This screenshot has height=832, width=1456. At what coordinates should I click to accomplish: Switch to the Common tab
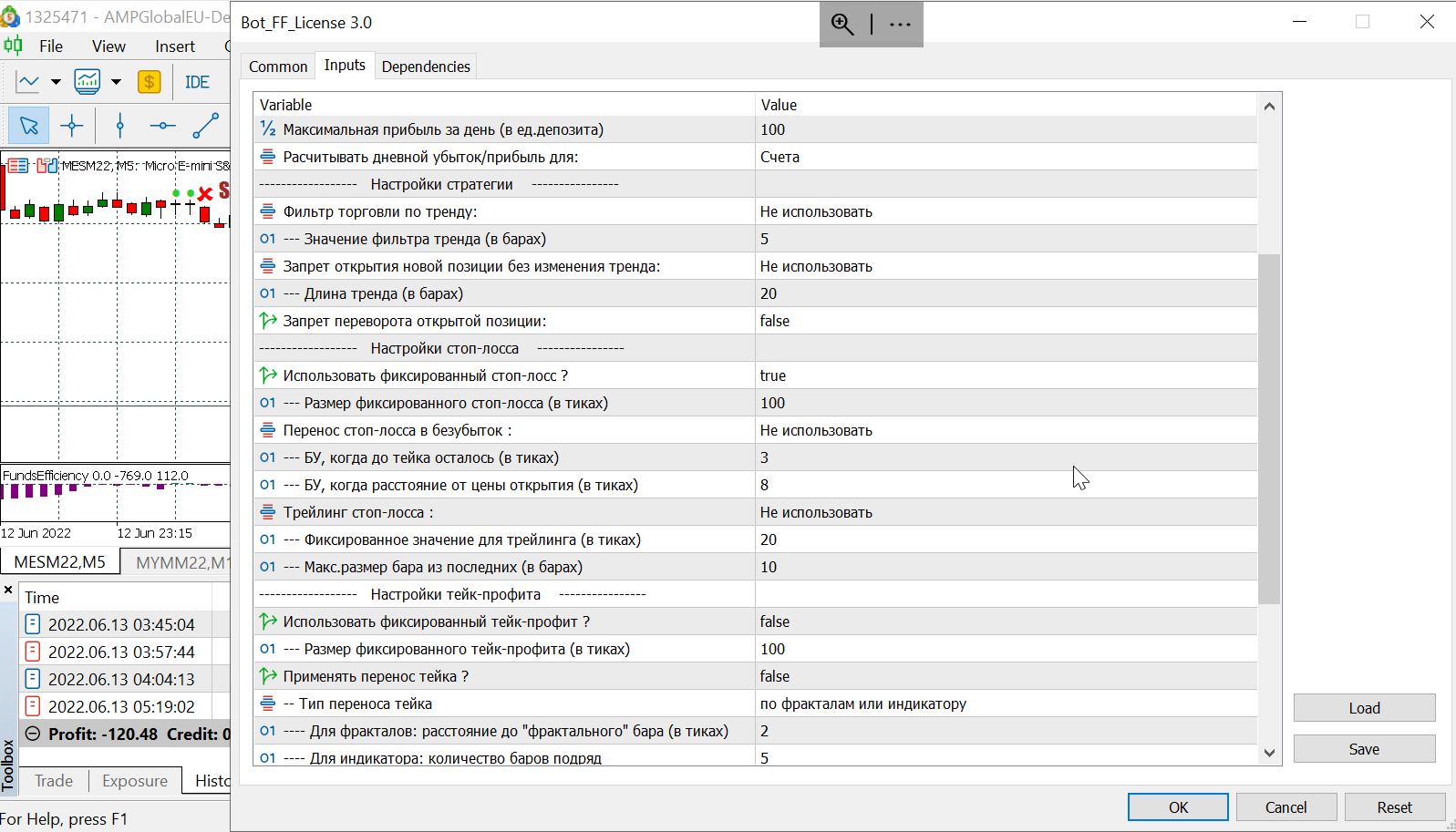point(278,67)
